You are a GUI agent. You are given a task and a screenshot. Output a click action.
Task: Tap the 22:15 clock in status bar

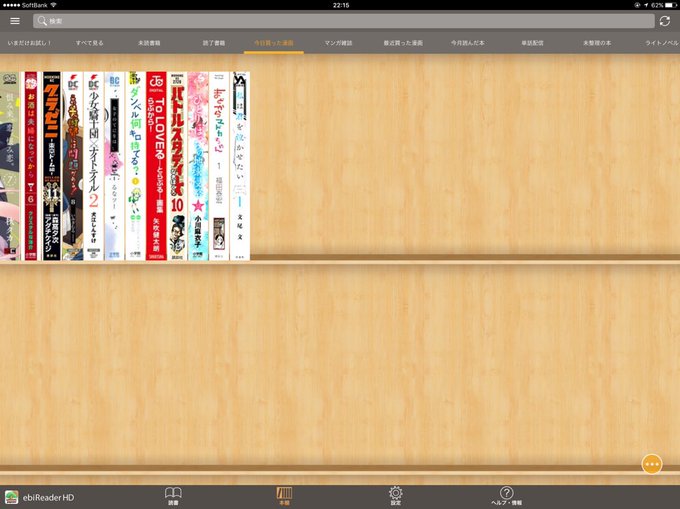point(341,5)
